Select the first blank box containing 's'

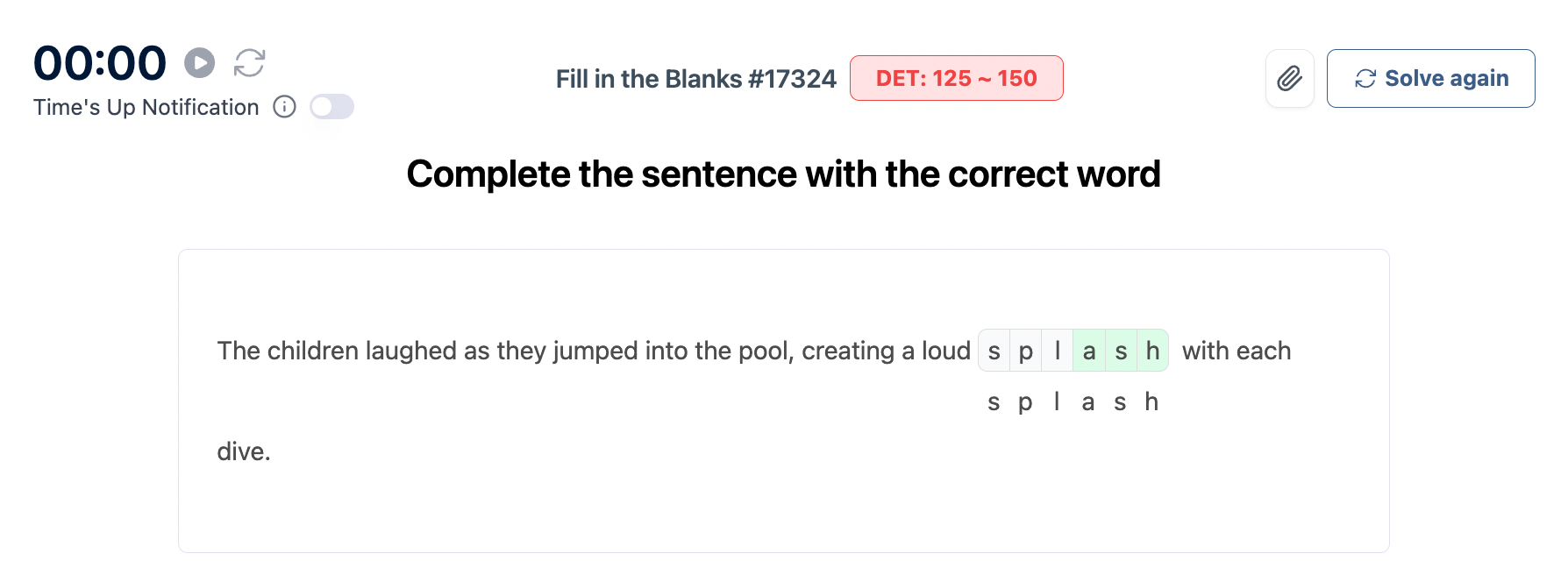point(994,351)
